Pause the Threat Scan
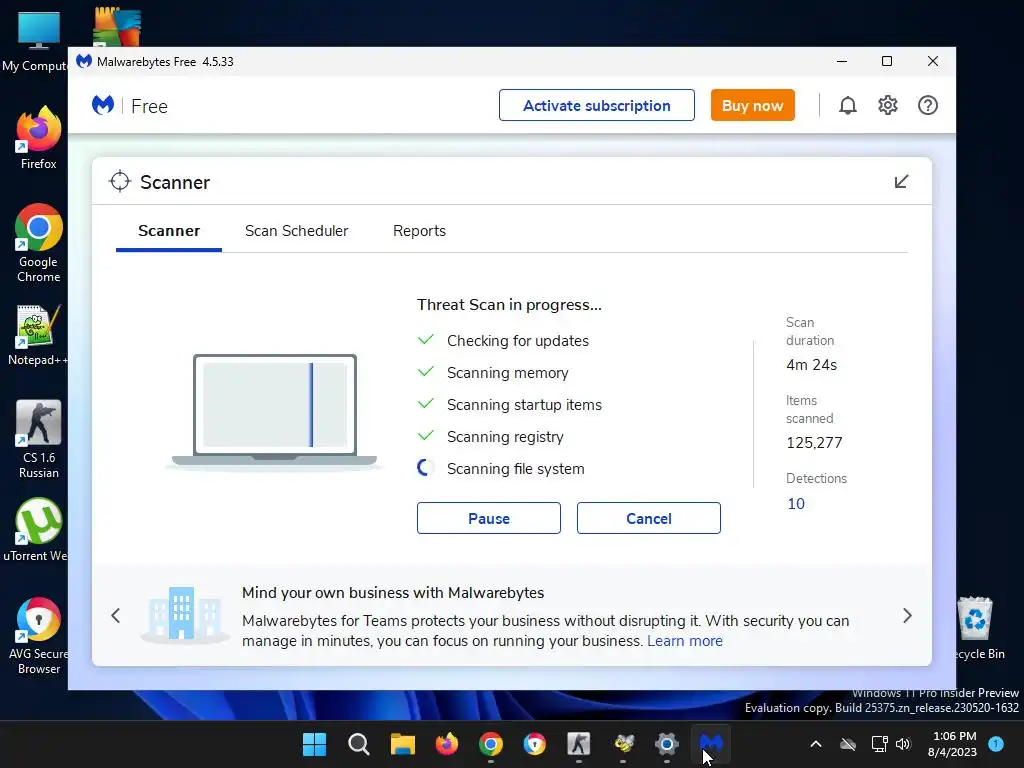Screen dimensions: 1024x768 (x=488, y=518)
